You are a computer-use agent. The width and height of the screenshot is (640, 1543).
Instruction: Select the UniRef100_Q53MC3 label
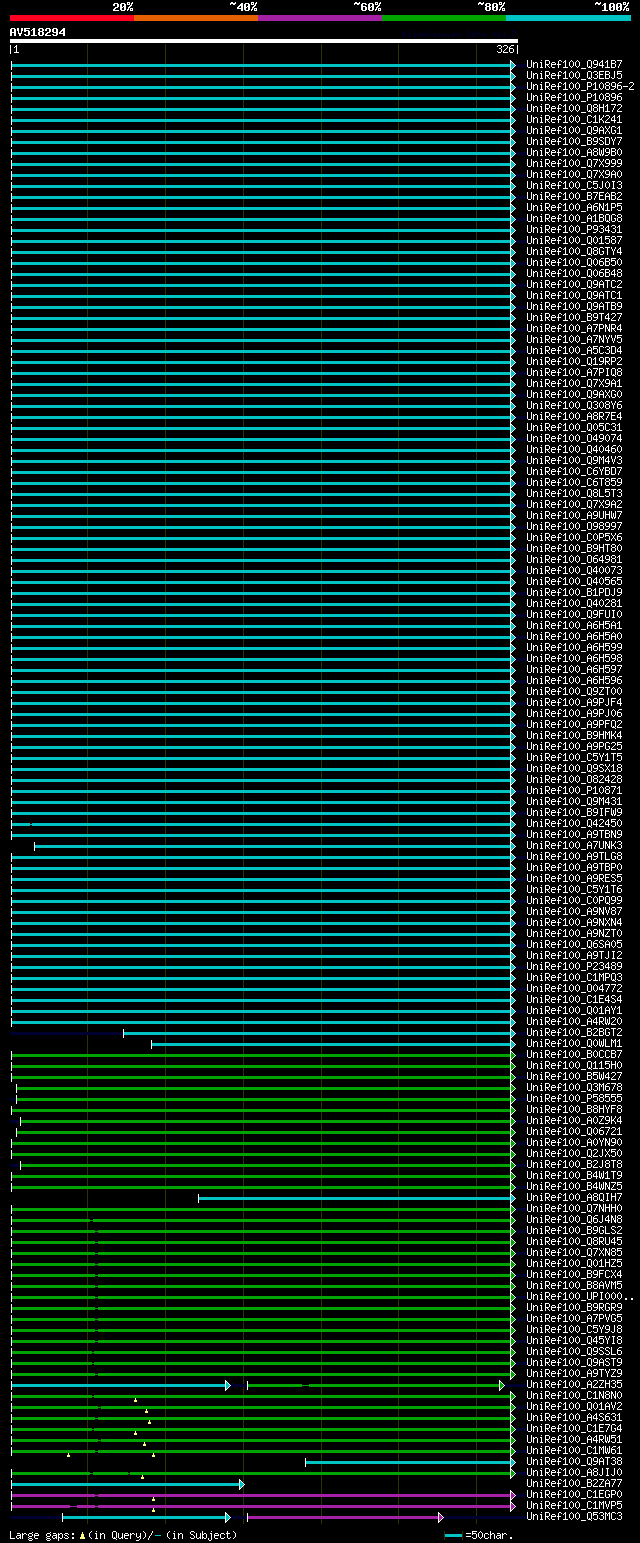[574, 1516]
